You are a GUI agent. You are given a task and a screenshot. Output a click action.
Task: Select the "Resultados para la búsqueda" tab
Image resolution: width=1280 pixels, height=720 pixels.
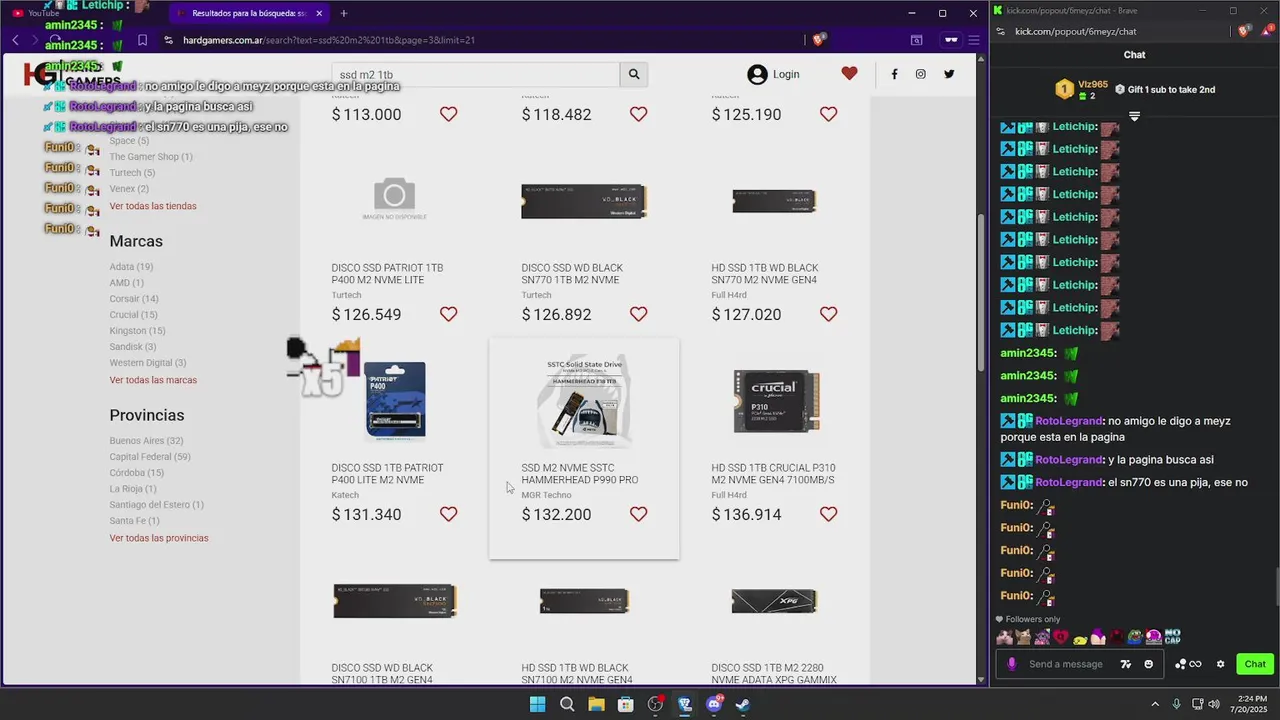(248, 13)
